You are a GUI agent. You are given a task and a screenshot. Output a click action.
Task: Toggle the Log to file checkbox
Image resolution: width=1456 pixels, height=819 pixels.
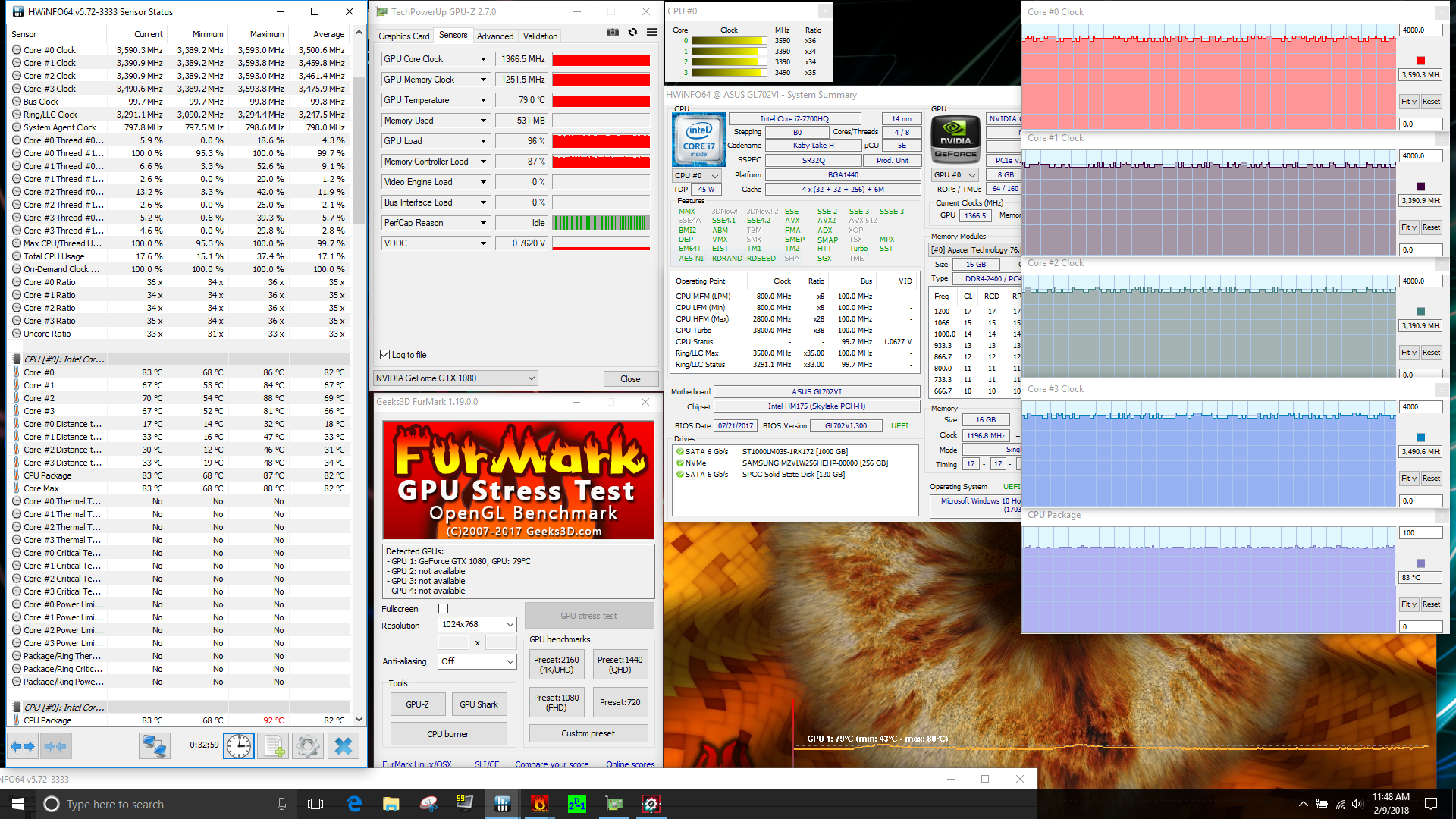[x=384, y=355]
